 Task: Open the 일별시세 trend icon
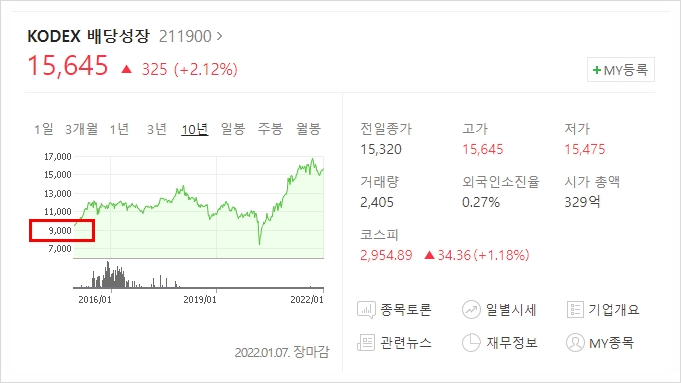coord(471,310)
